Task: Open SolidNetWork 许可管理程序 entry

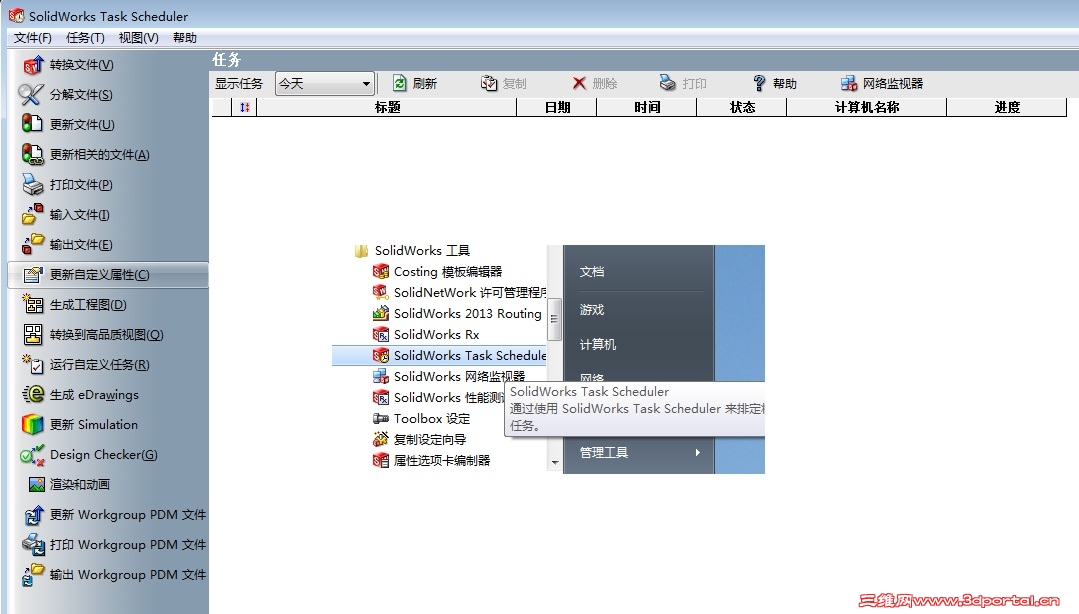Action: click(x=460, y=293)
